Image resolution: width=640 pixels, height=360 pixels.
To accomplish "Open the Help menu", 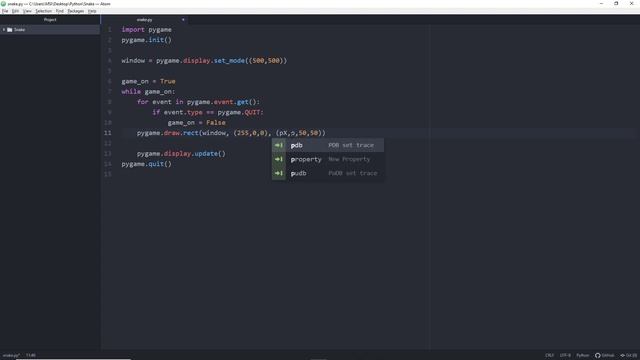I will 92,11.
